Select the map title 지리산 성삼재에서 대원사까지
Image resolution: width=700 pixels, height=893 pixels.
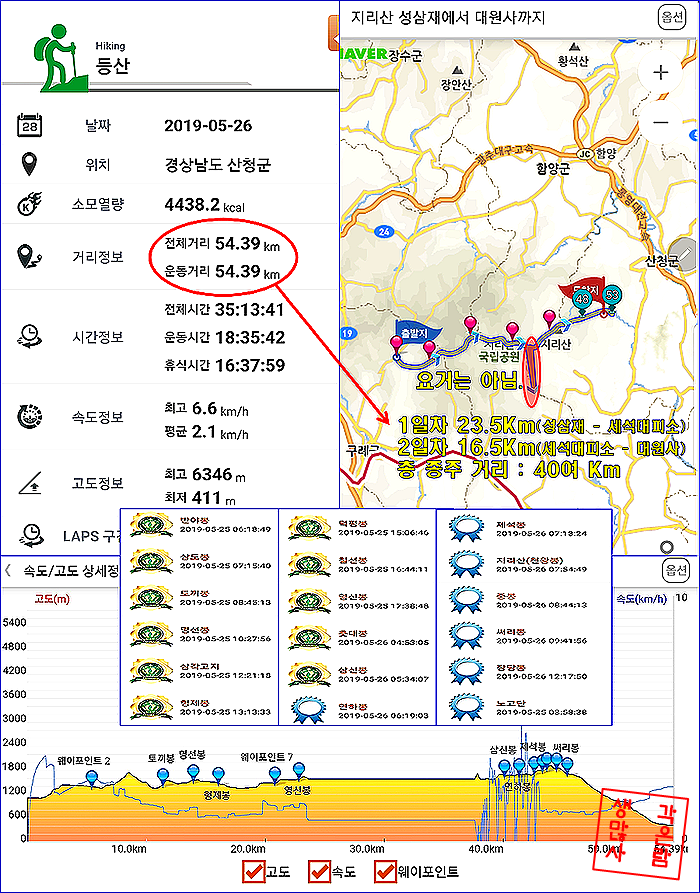click(448, 17)
